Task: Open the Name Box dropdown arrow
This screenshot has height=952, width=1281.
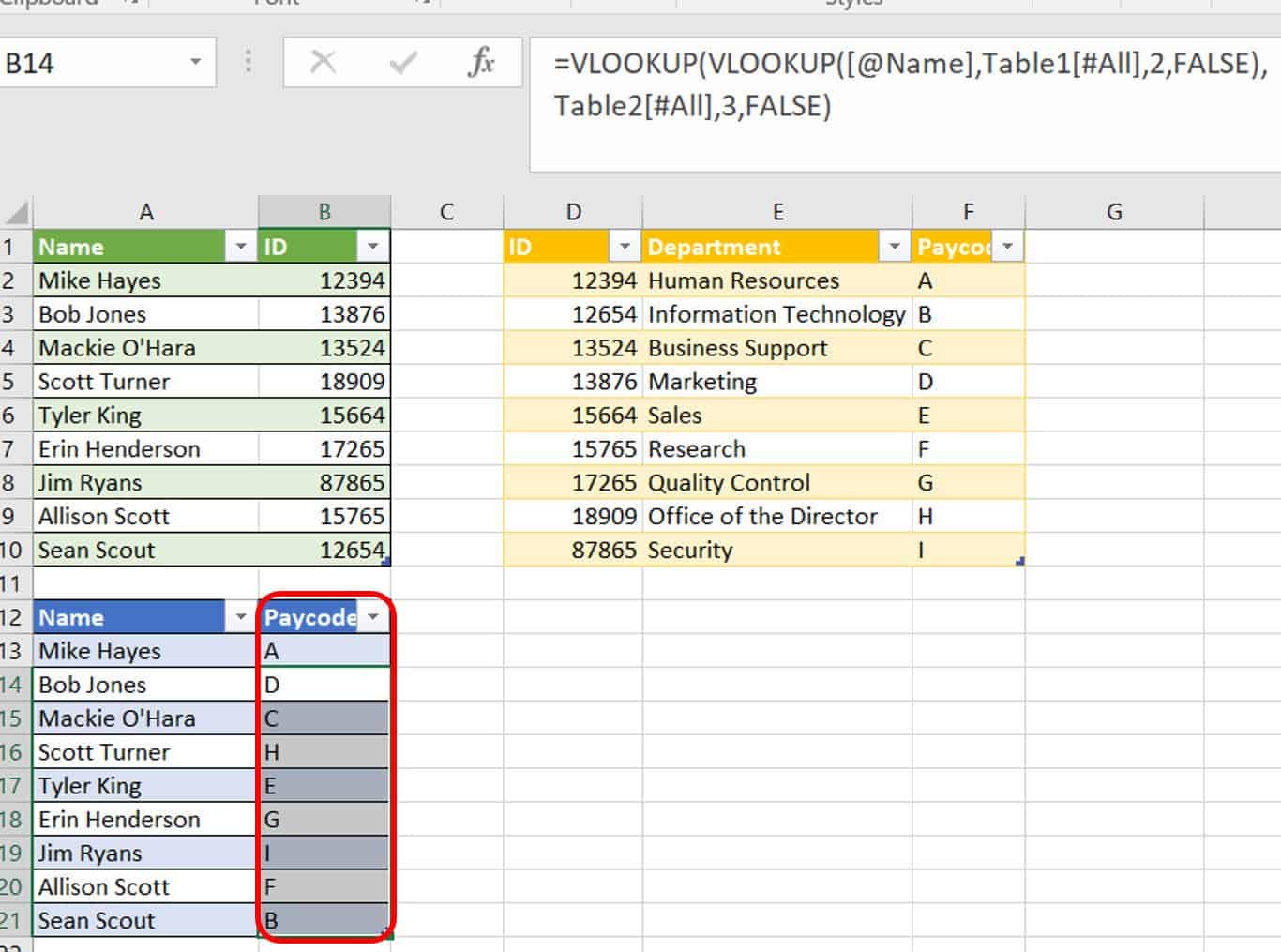Action: 195,63
